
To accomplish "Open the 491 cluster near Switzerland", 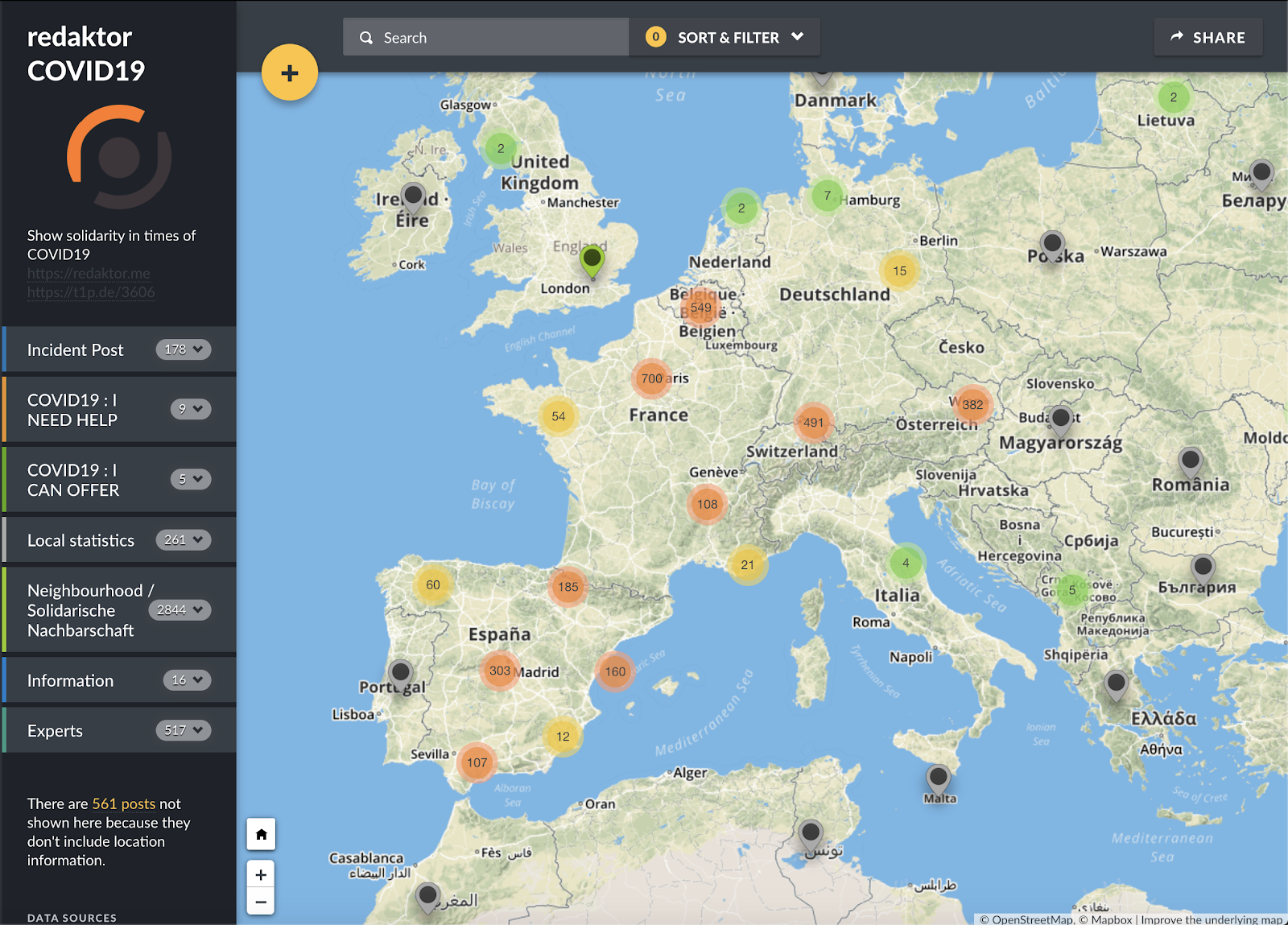I will [x=814, y=423].
